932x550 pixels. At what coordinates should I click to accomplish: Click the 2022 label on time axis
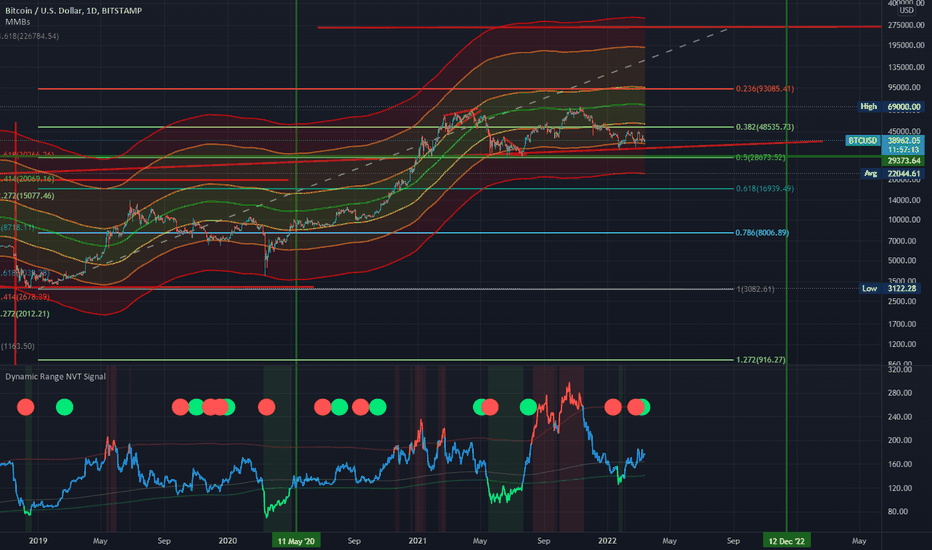(607, 541)
